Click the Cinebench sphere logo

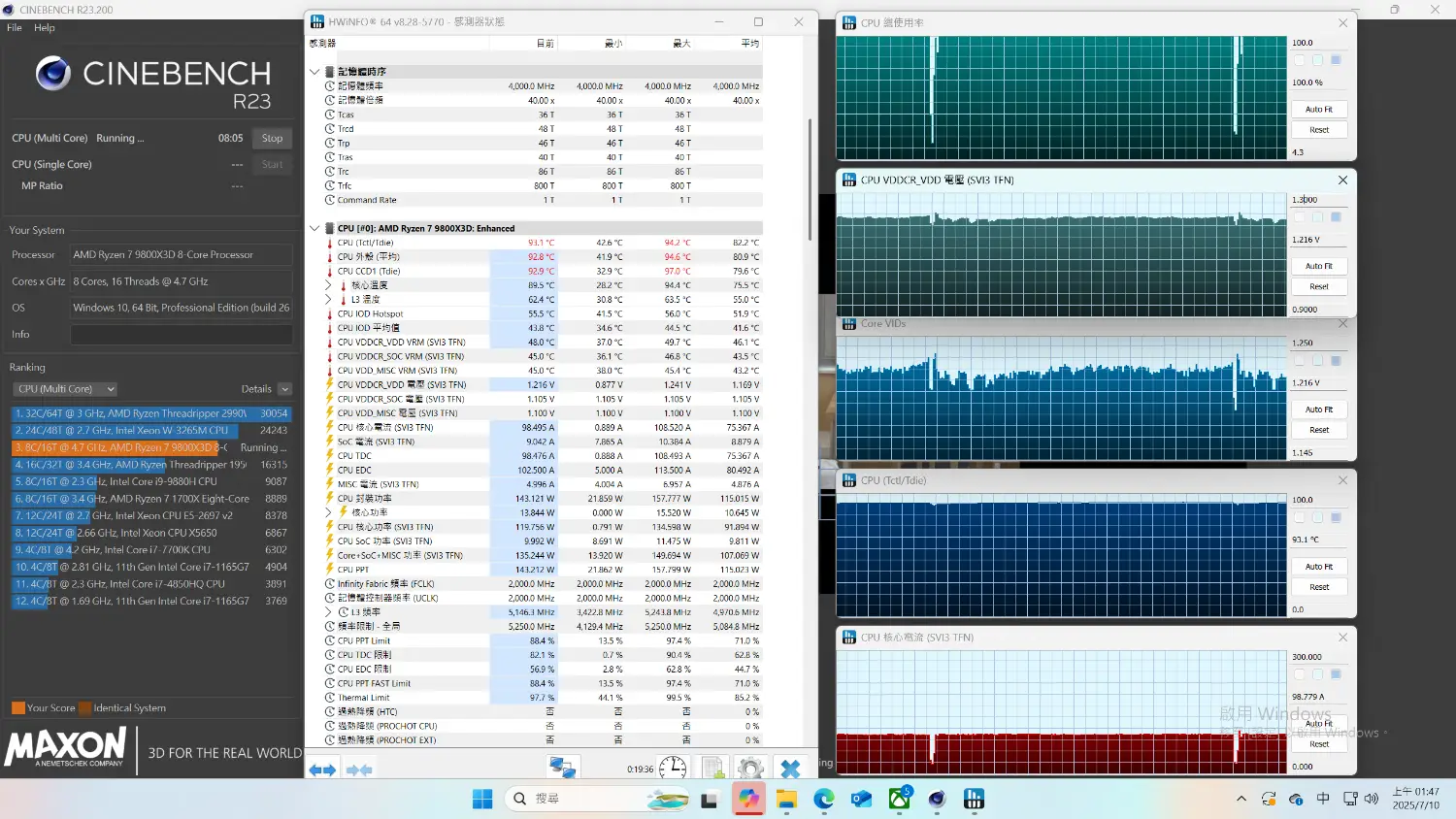pyautogui.click(x=53, y=73)
